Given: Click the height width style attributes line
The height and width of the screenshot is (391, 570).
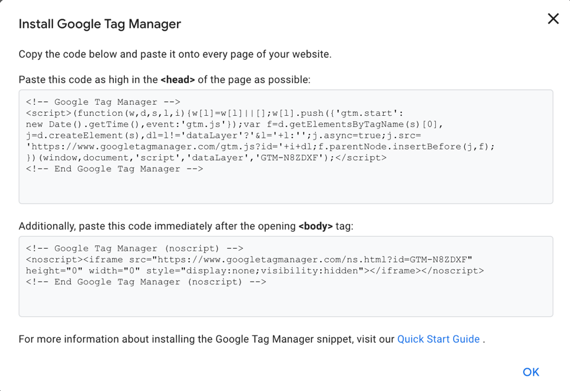Looking at the screenshot, I should pos(254,271).
